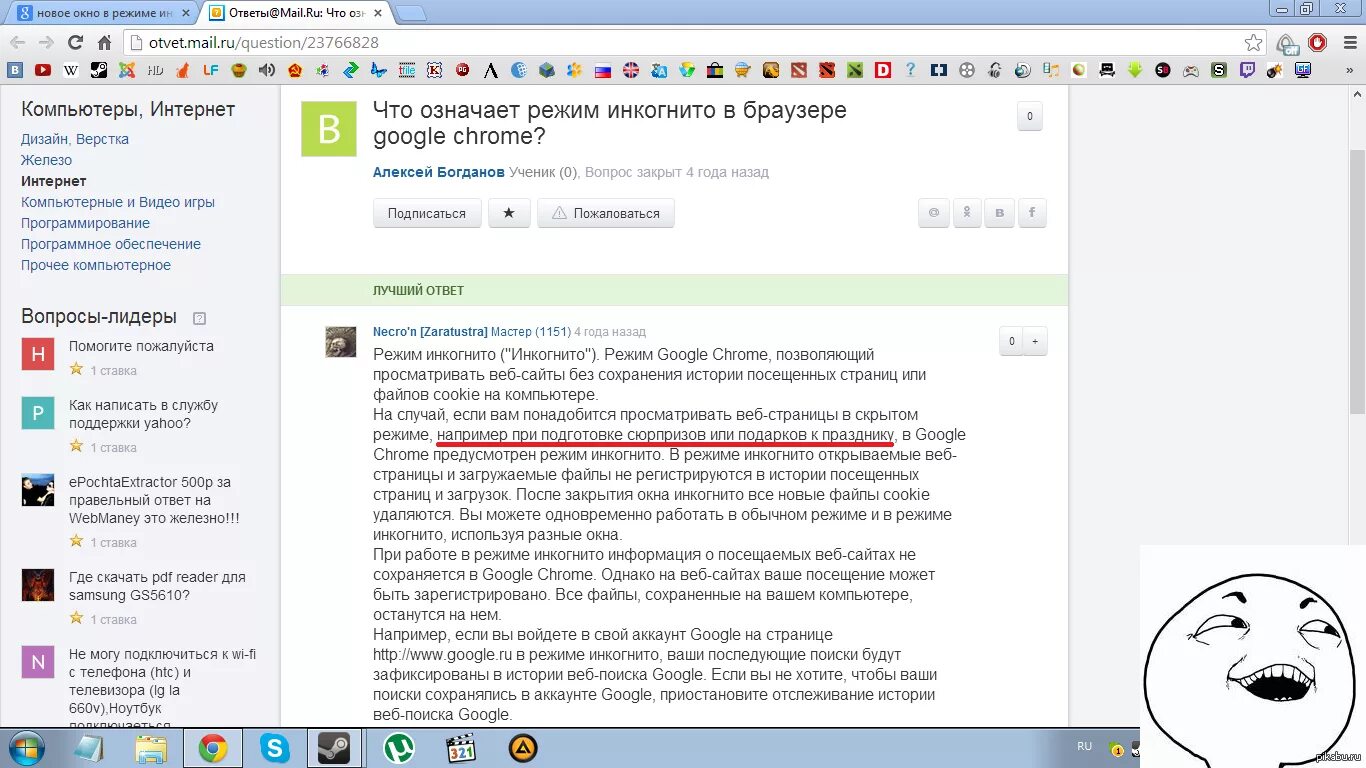Open Windows Start menu

point(25,748)
